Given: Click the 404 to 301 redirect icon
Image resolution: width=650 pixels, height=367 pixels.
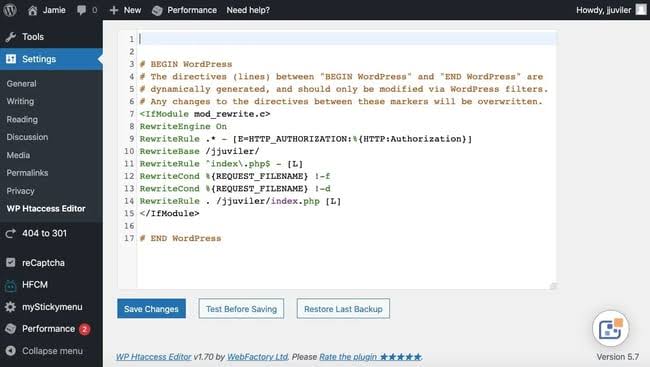Looking at the screenshot, I should [x=11, y=233].
